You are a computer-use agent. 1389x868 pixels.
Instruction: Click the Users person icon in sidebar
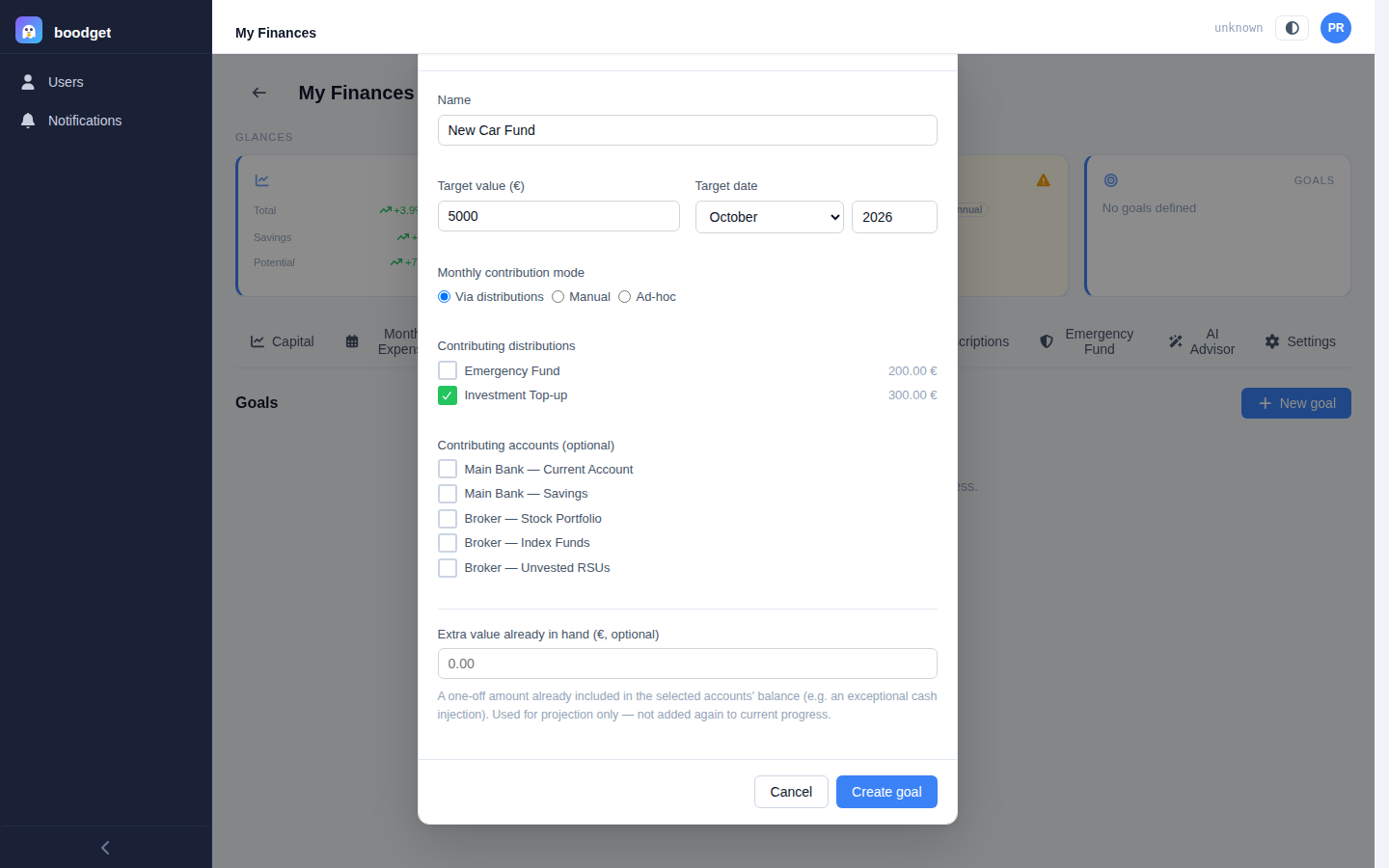pyautogui.click(x=28, y=82)
